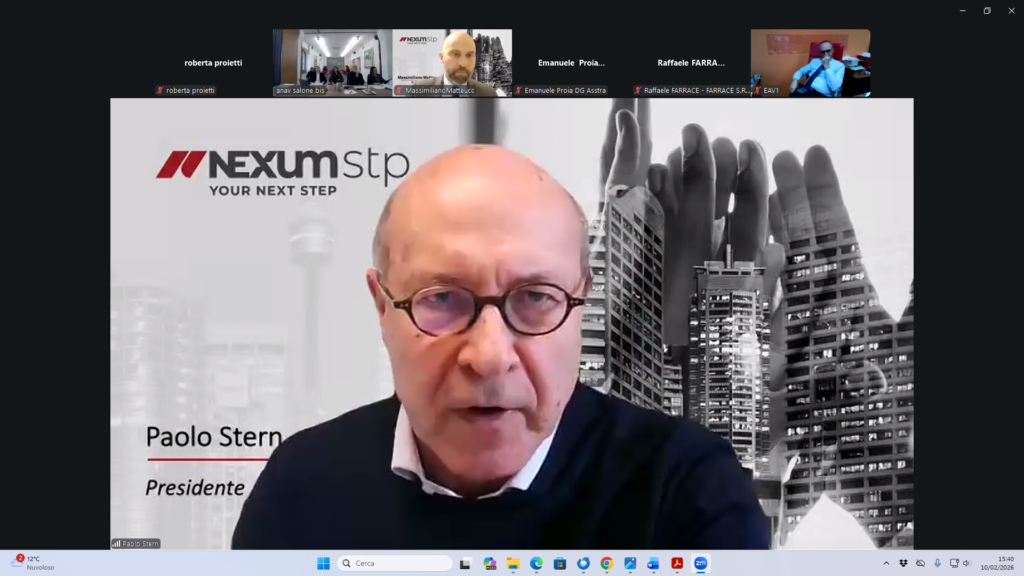
Task: Open File Explorer from the taskbar
Action: click(x=513, y=563)
